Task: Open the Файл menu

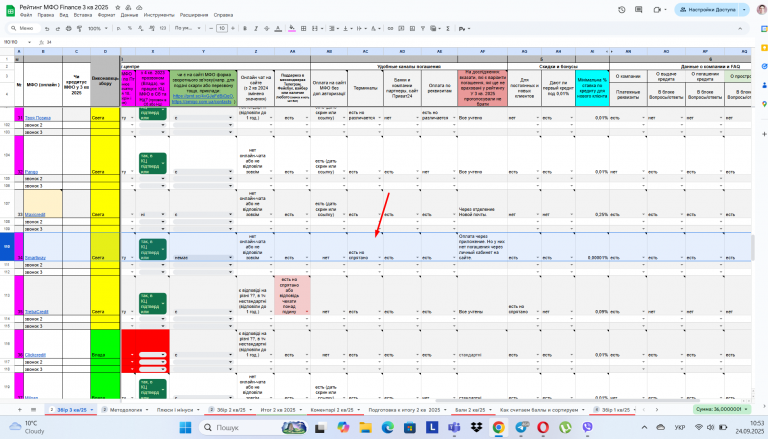Action: [x=25, y=15]
